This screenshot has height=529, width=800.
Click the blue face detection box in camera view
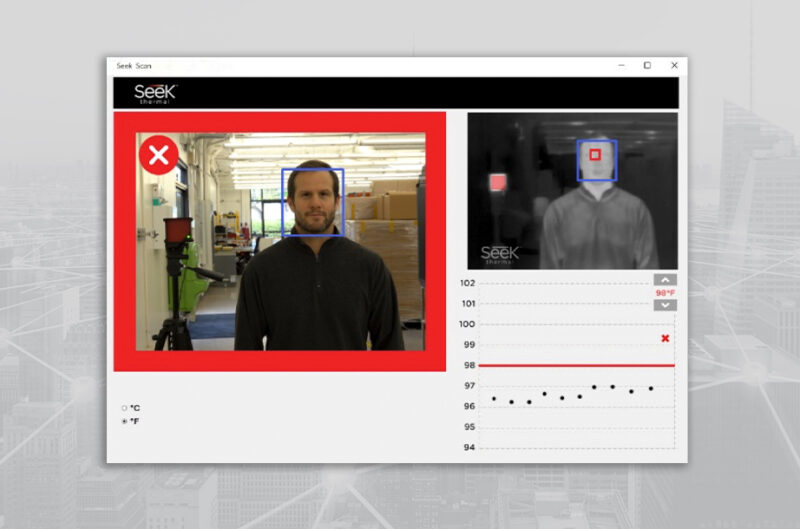(313, 202)
